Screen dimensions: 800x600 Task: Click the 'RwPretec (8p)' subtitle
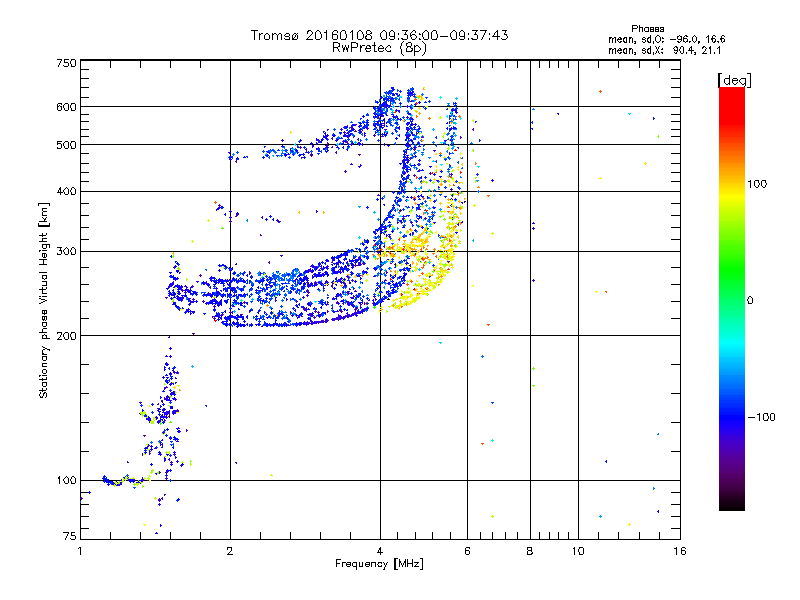(379, 48)
